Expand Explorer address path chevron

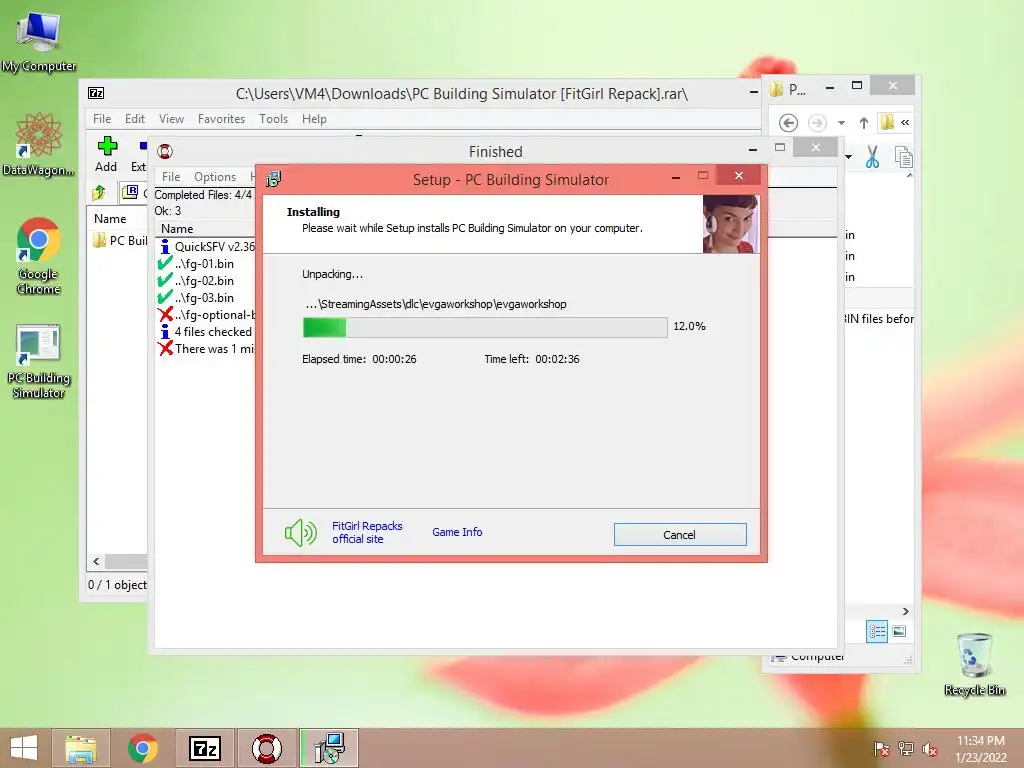point(905,122)
